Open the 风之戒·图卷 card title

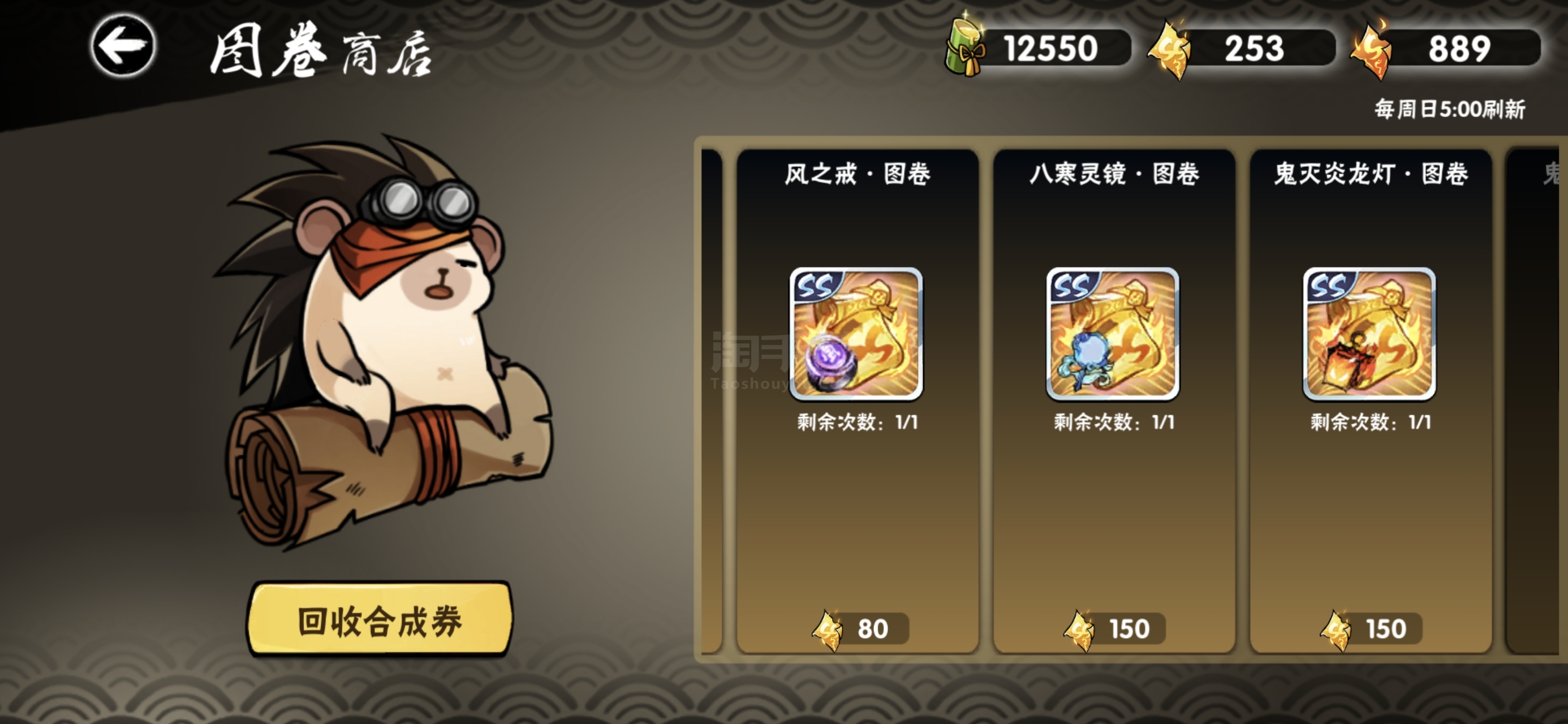pos(857,174)
